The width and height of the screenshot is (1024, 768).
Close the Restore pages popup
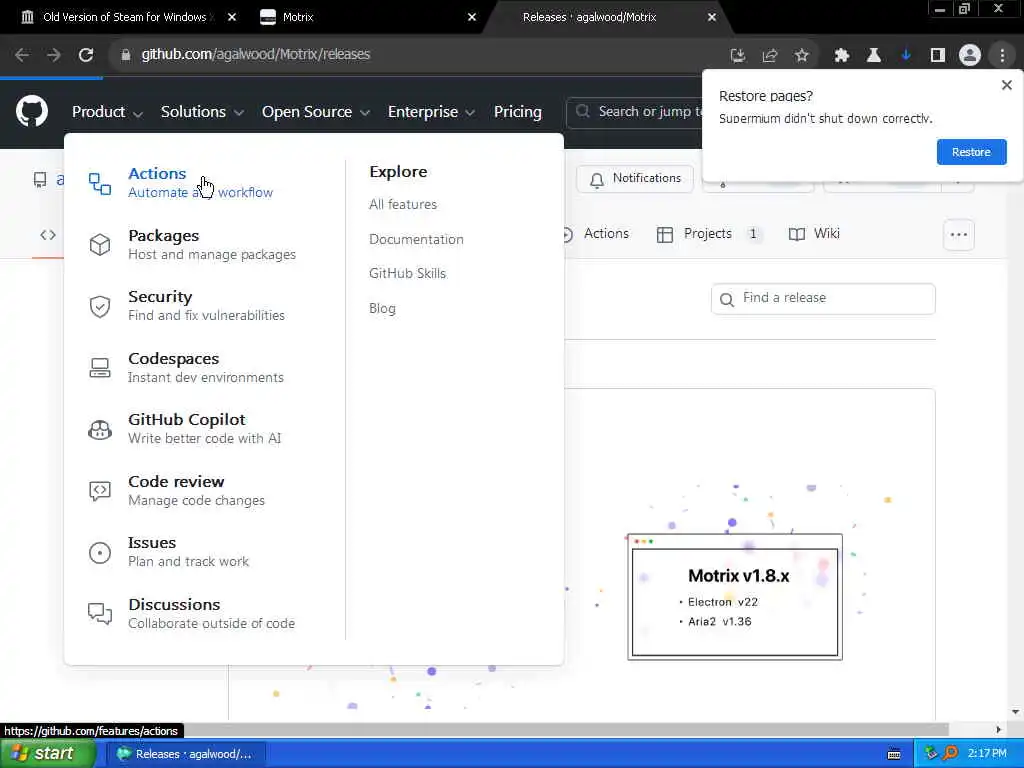[x=1006, y=85]
